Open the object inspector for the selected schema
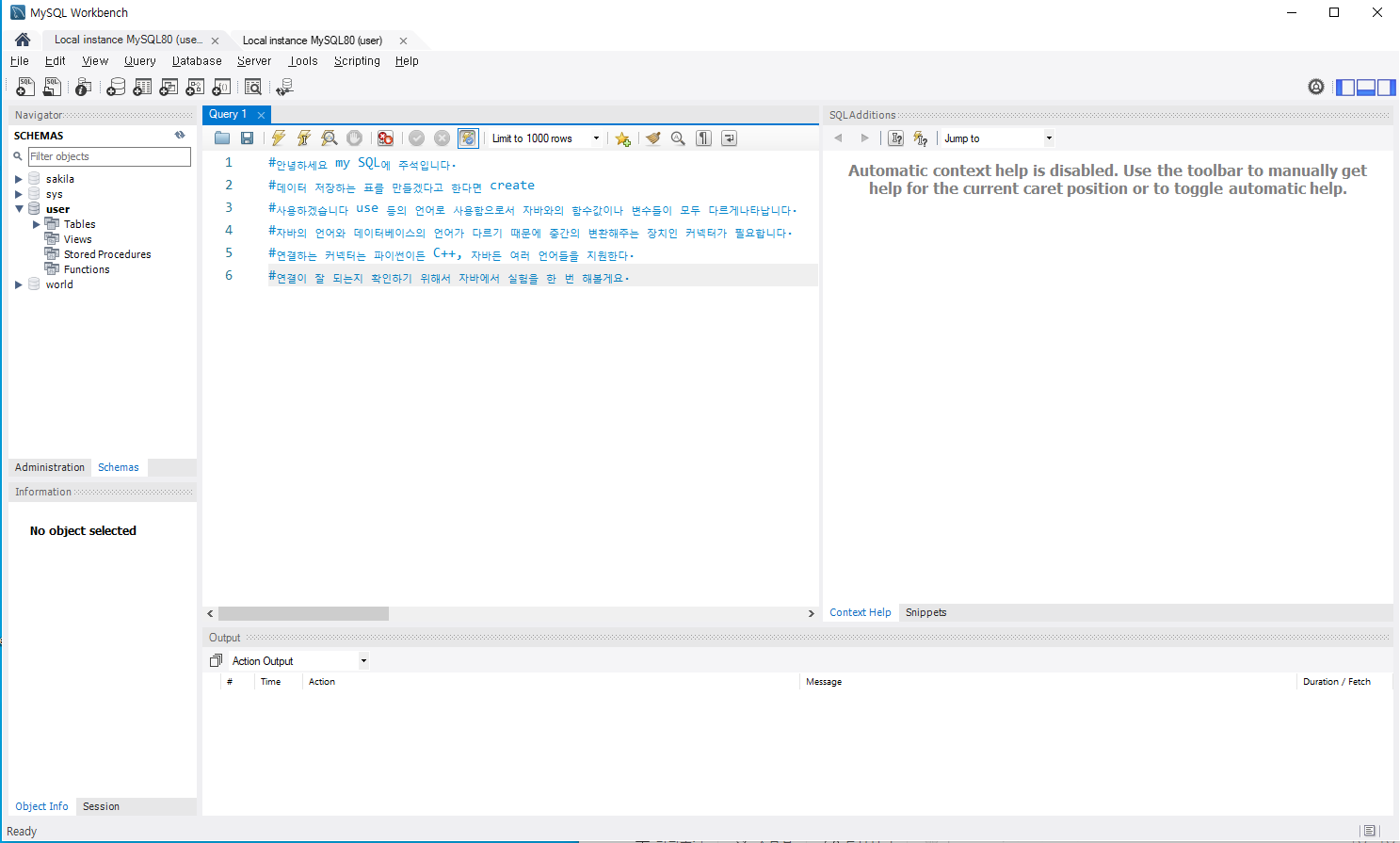Image resolution: width=1400 pixels, height=843 pixels. [83, 87]
